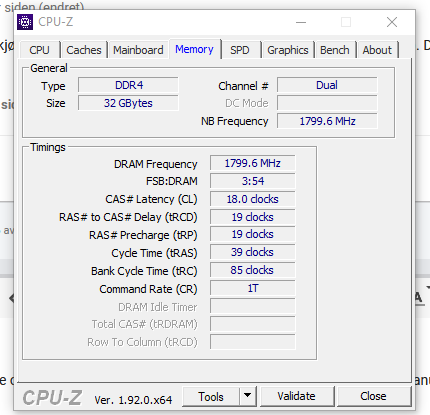Click the tRP 19 clocks value

point(253,234)
